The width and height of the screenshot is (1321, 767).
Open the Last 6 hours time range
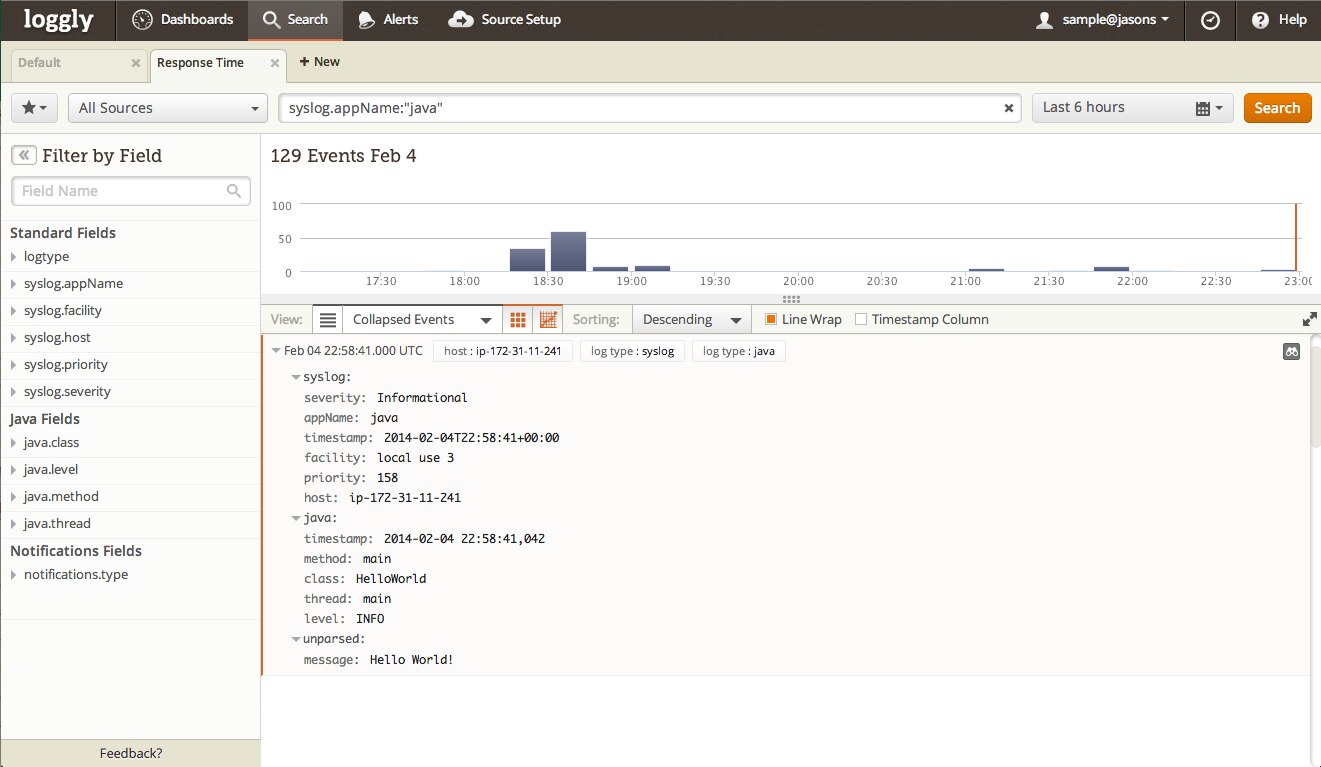tap(1132, 108)
